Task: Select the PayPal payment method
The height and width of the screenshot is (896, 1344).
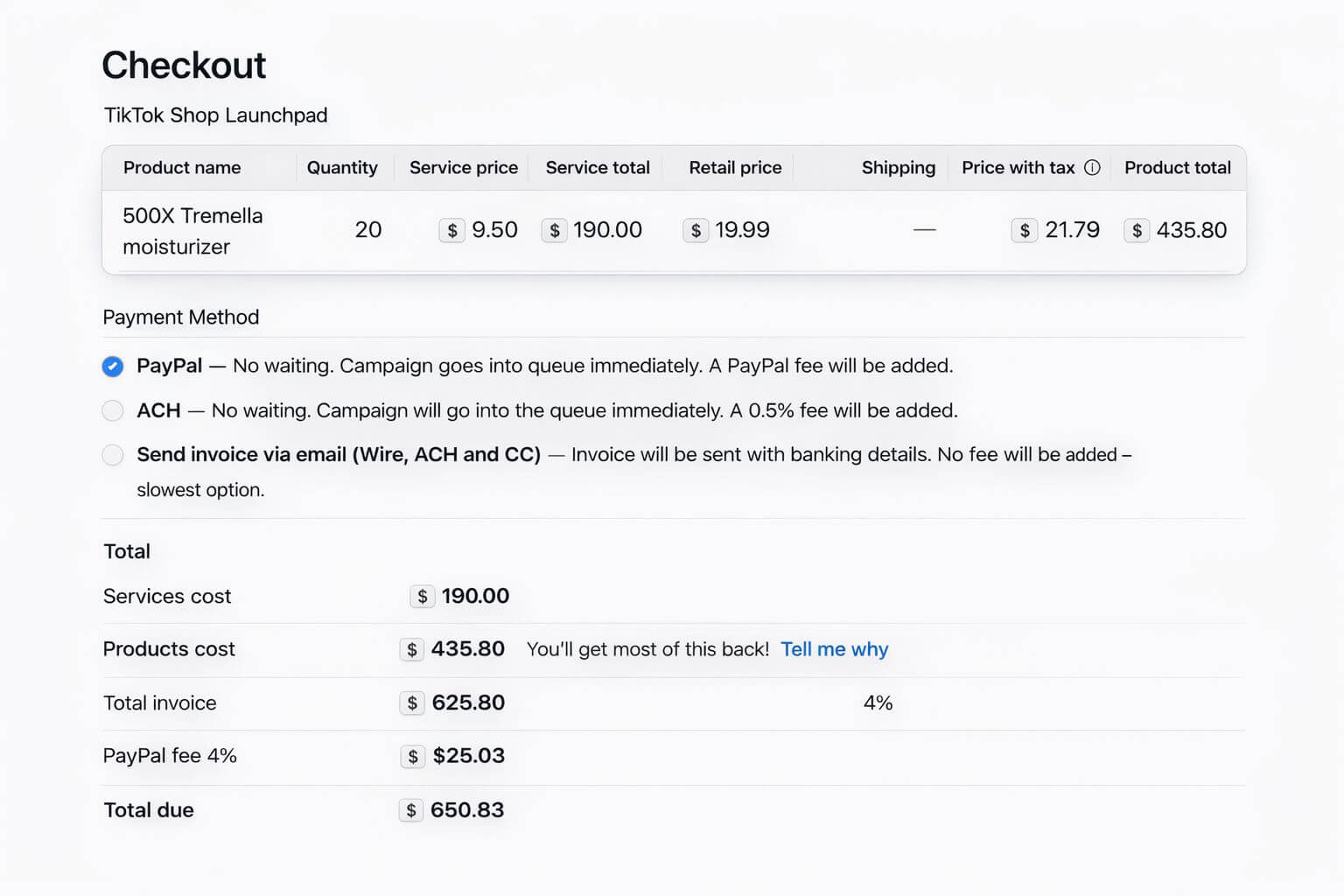Action: 113,366
